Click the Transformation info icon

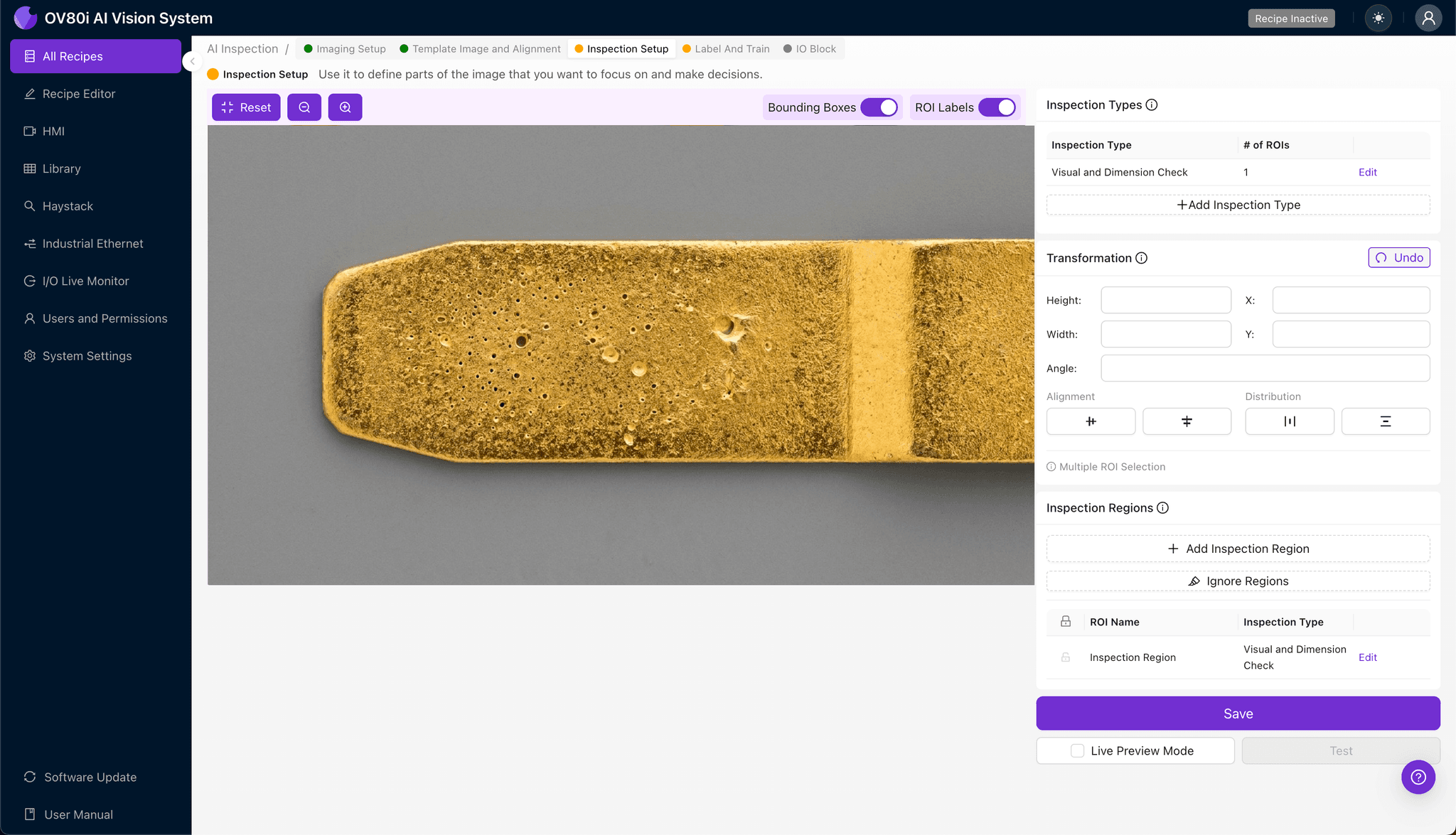pyautogui.click(x=1141, y=258)
